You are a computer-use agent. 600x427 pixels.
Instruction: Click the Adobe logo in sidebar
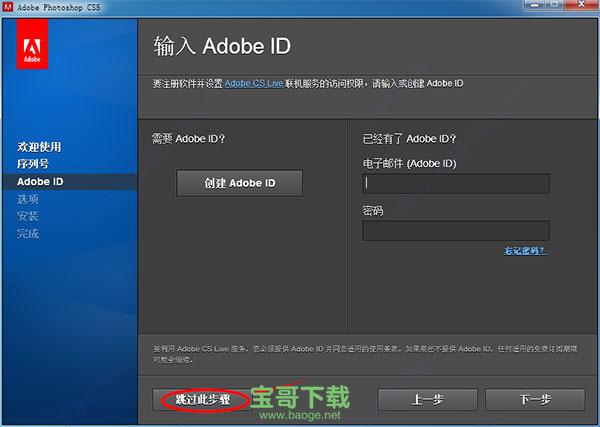(32, 44)
